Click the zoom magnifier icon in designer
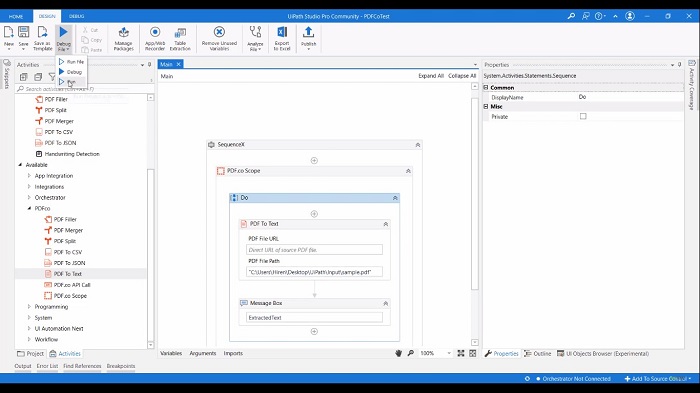Screen dimensions: 700x393 tap(410, 353)
